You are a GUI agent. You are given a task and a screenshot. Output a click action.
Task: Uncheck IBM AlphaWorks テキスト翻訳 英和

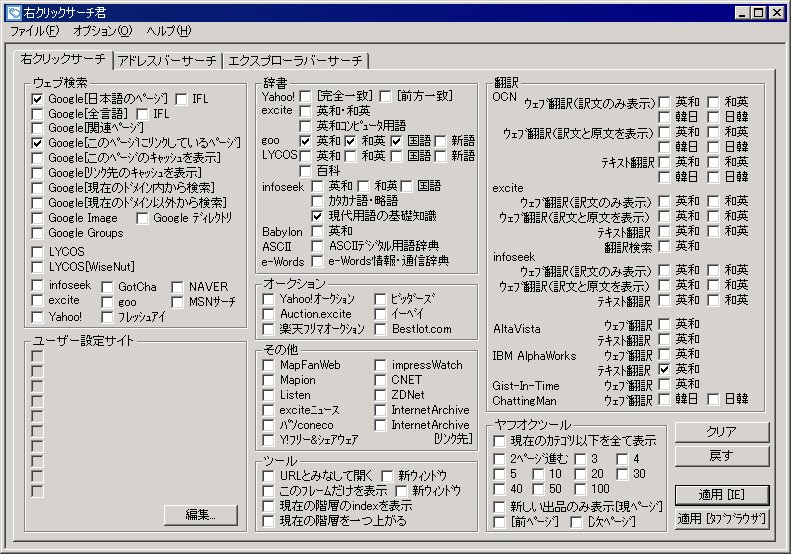[664, 369]
